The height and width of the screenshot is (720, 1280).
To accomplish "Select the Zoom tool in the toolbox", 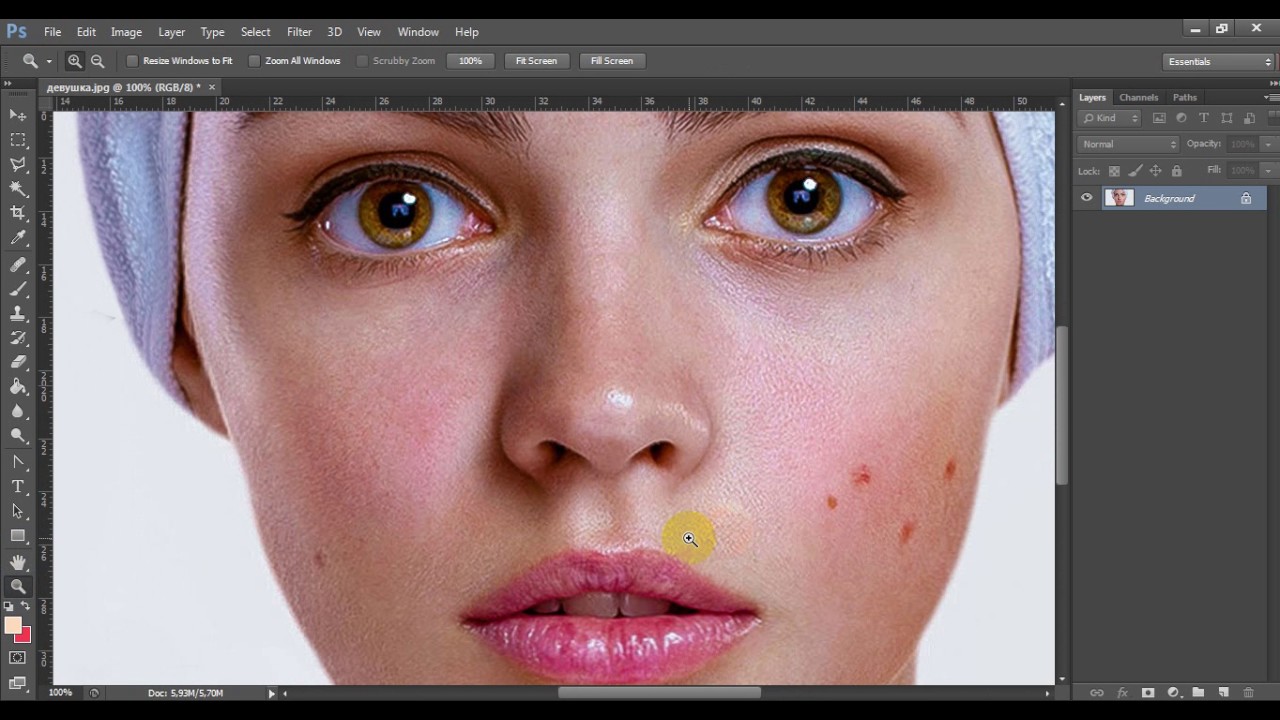I will pos(18,587).
